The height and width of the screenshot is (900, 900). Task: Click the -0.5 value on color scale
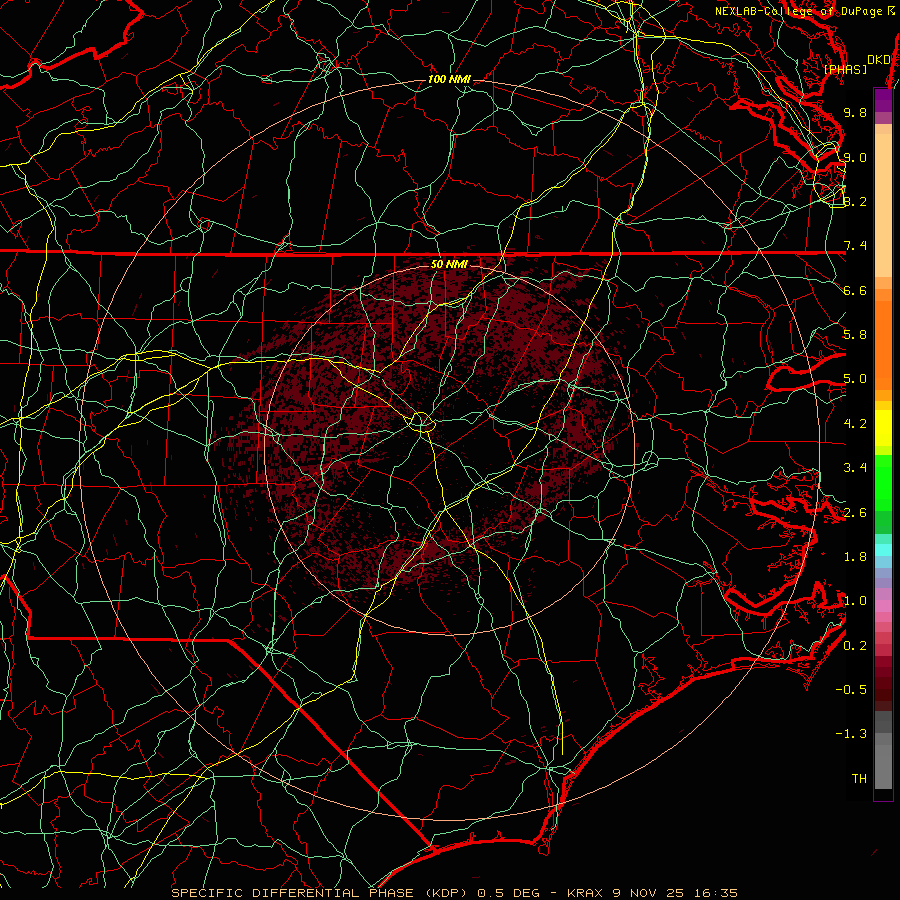coord(851,690)
